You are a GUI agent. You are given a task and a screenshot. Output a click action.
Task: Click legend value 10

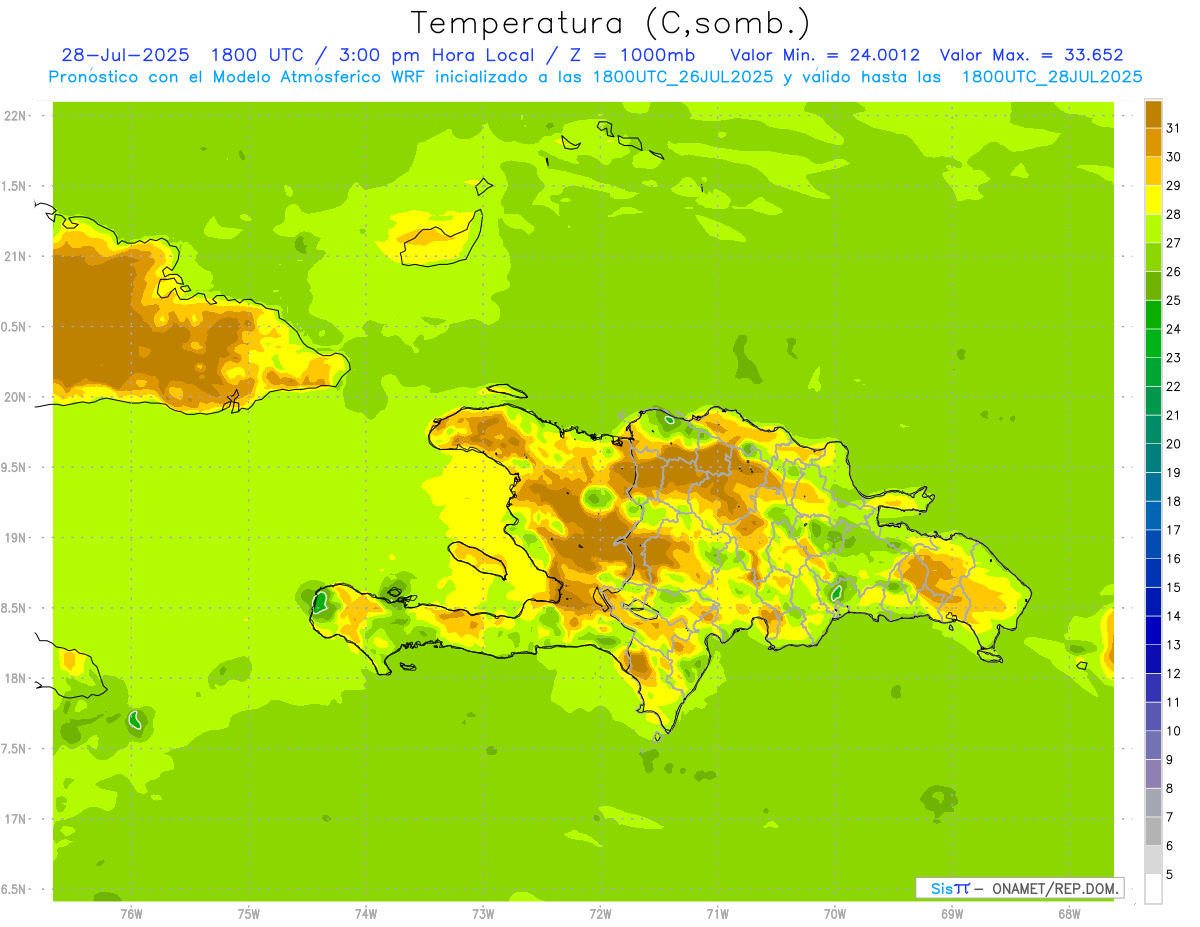pyautogui.click(x=1174, y=731)
